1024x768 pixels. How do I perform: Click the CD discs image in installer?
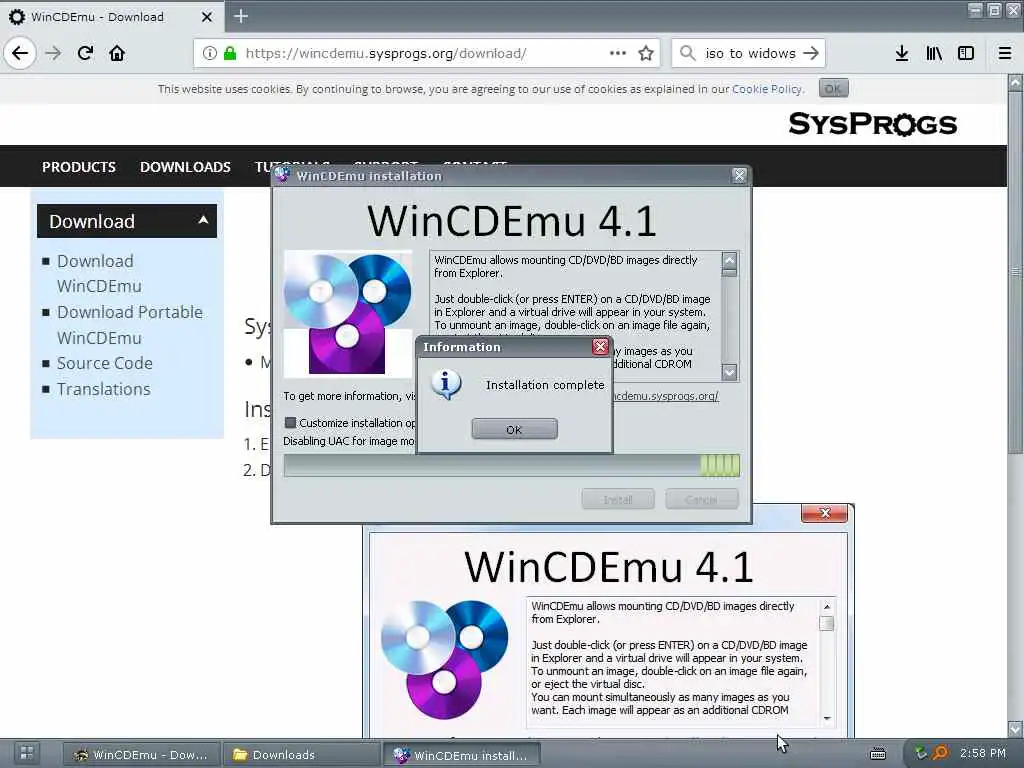348,313
